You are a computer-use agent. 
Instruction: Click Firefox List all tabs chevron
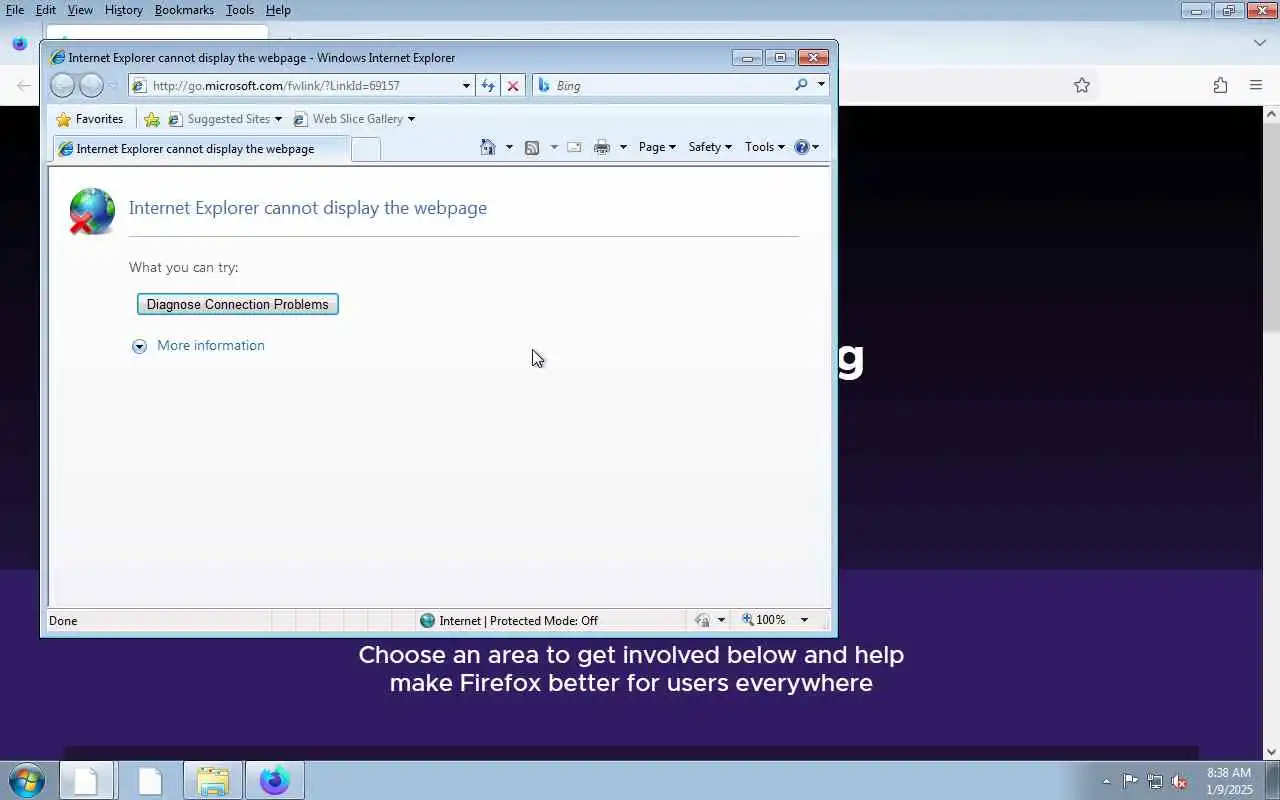1260,43
